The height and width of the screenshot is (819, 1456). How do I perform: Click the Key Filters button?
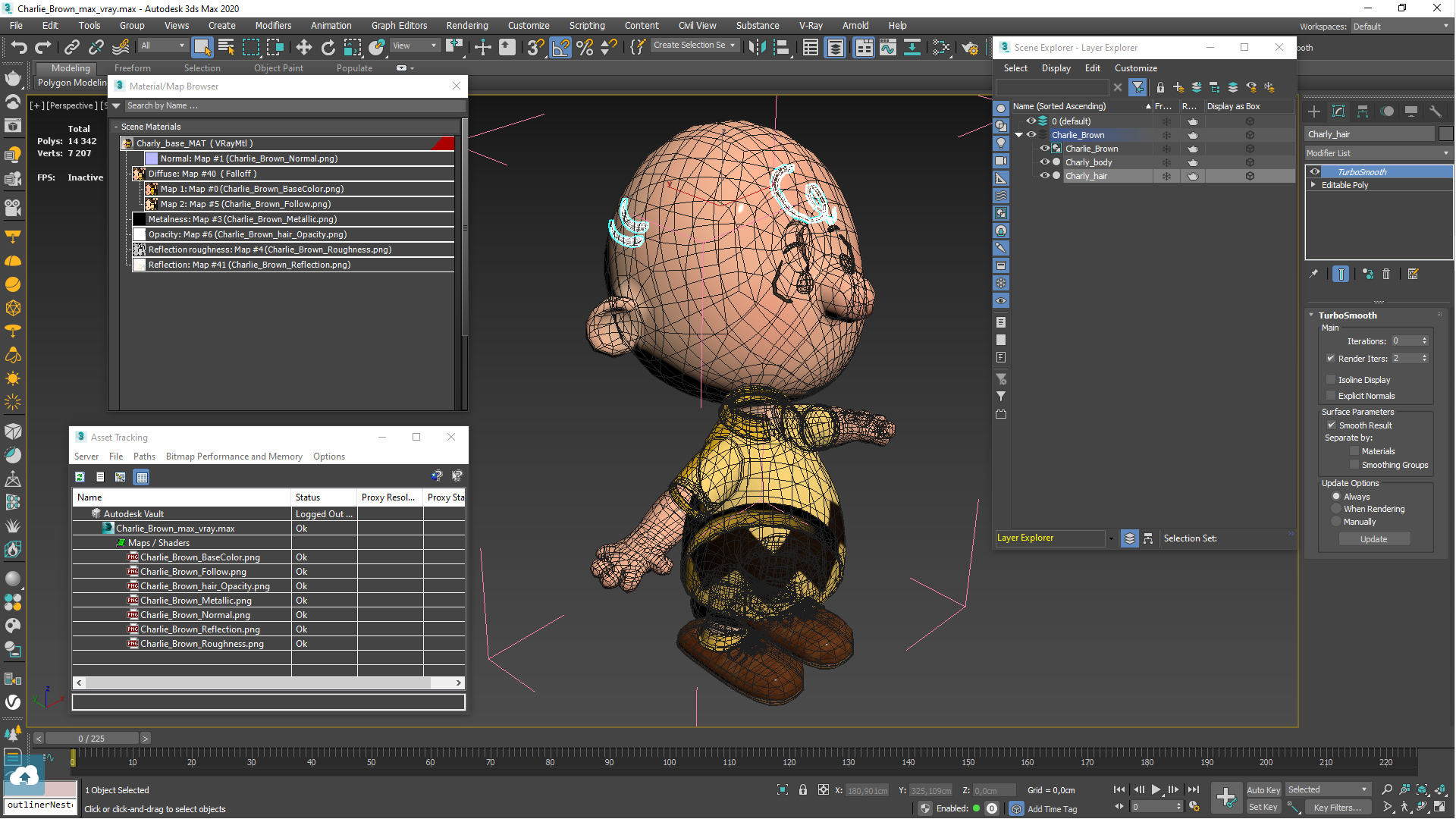(1337, 807)
